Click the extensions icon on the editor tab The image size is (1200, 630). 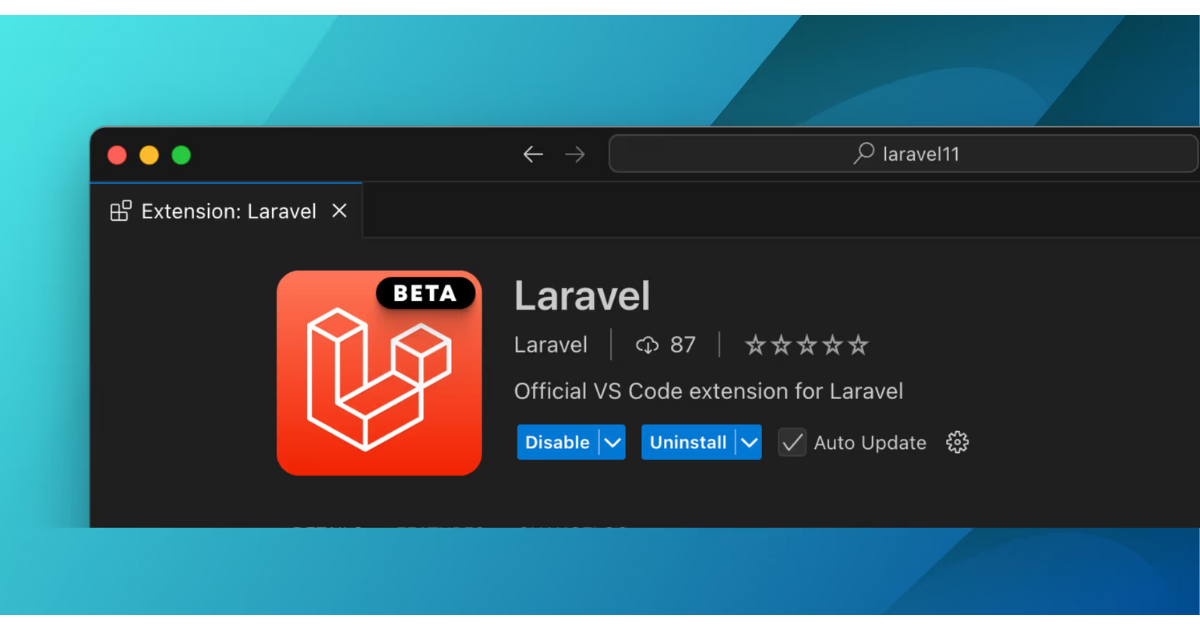click(121, 210)
